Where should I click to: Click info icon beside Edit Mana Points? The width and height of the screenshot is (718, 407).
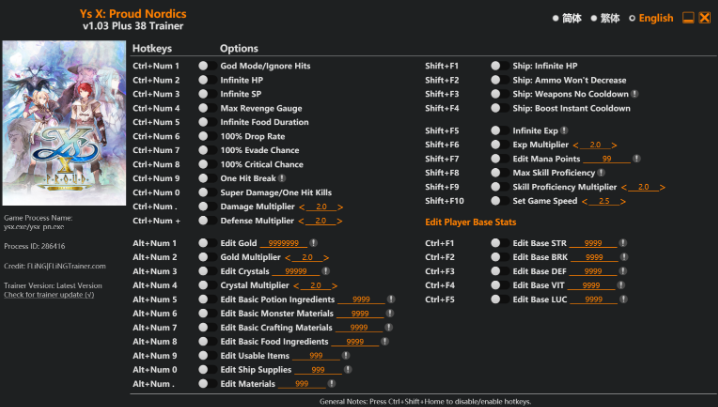pyautogui.click(x=636, y=158)
